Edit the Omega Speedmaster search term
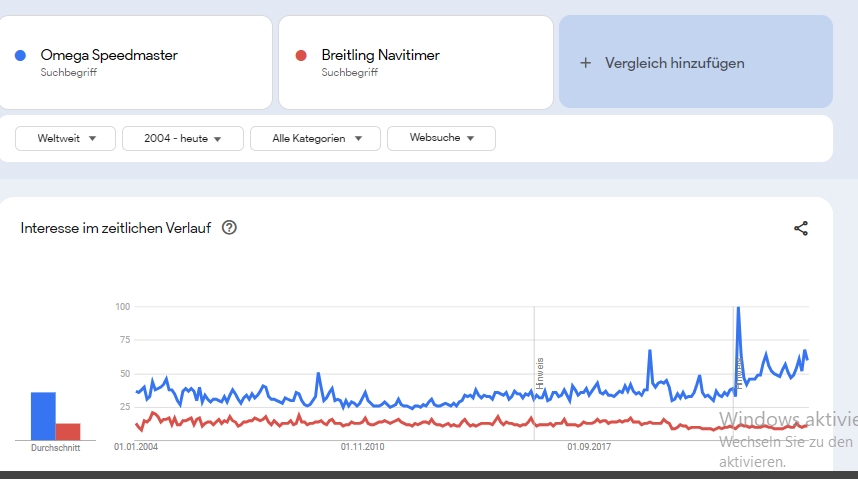This screenshot has width=858, height=479. (x=109, y=56)
